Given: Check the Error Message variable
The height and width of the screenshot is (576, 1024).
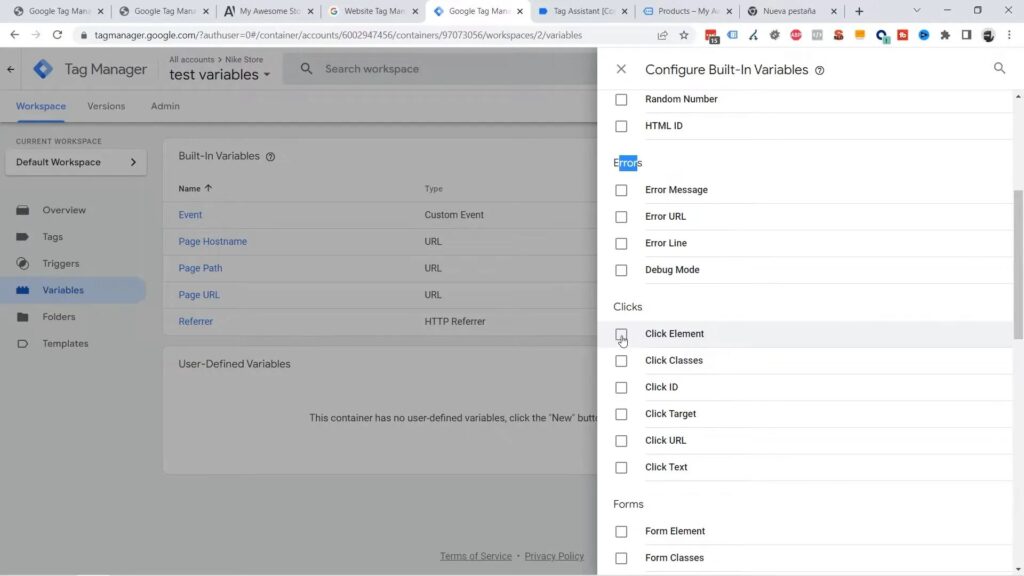Looking at the screenshot, I should pyautogui.click(x=621, y=190).
